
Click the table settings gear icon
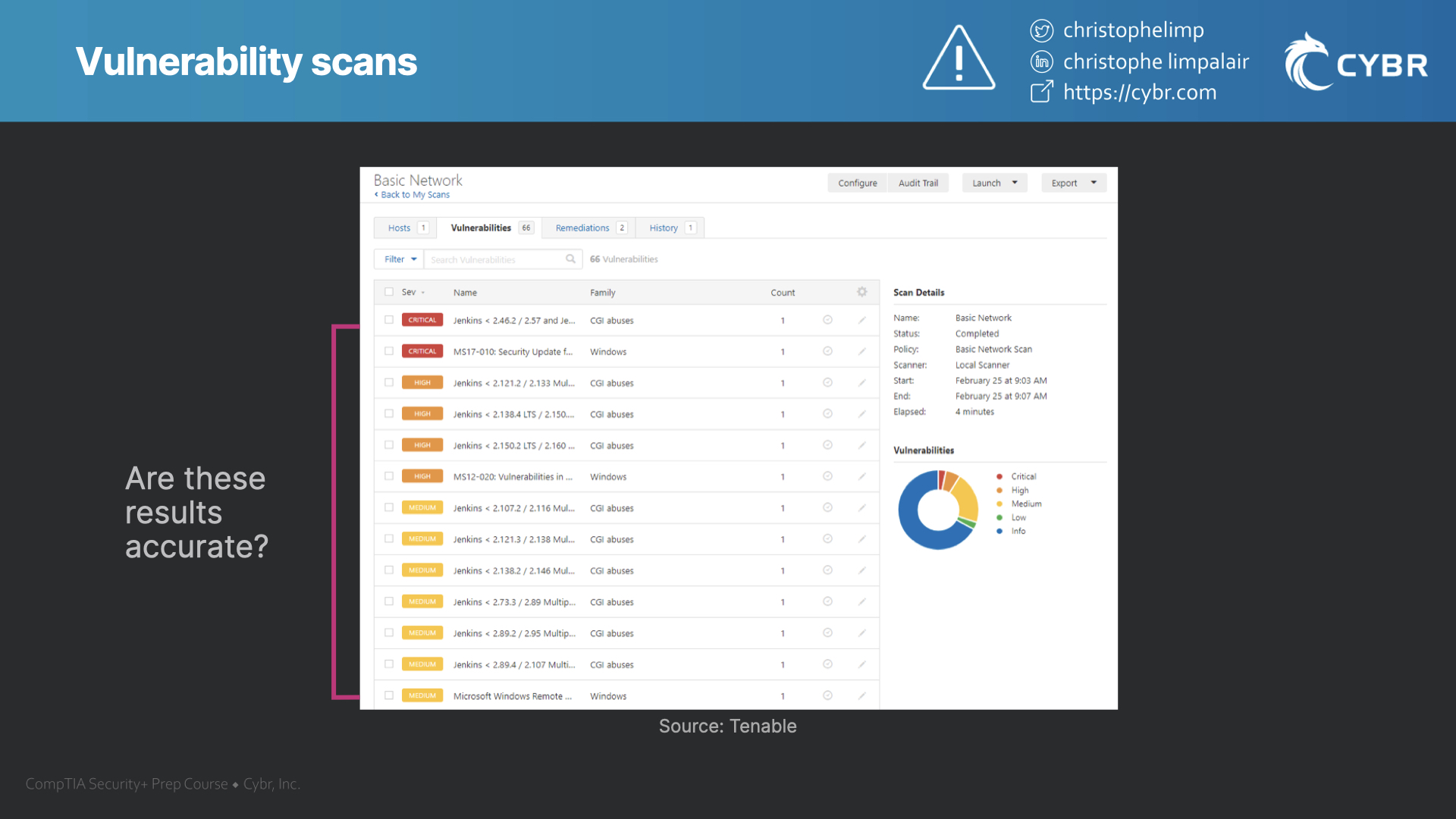[x=861, y=292]
